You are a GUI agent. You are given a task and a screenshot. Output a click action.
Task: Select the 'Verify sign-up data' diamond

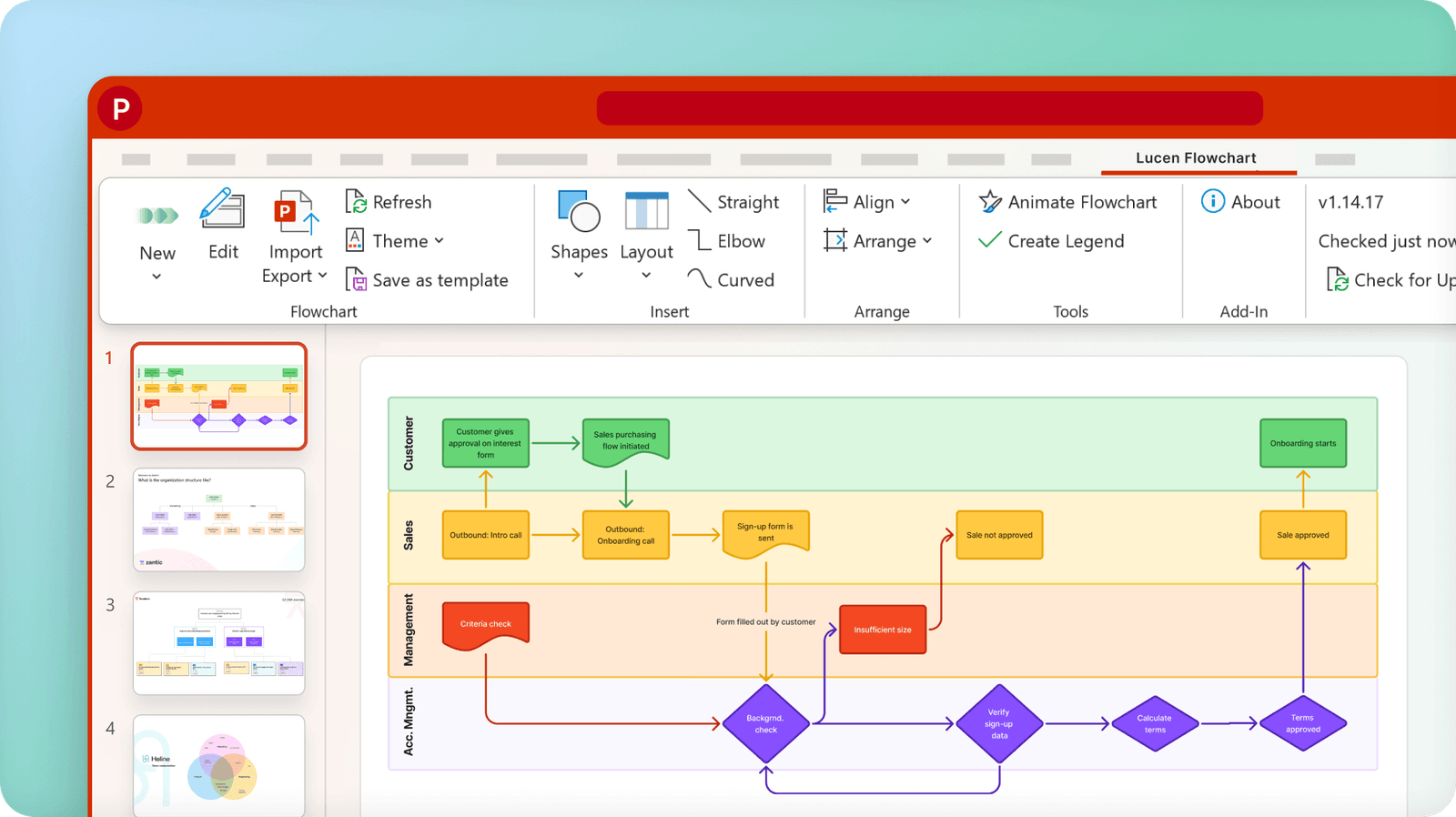(999, 723)
